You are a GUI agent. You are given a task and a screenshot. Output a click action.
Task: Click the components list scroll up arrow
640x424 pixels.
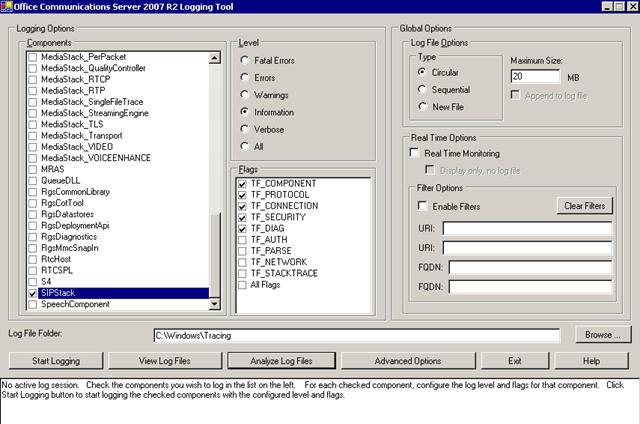(215, 58)
